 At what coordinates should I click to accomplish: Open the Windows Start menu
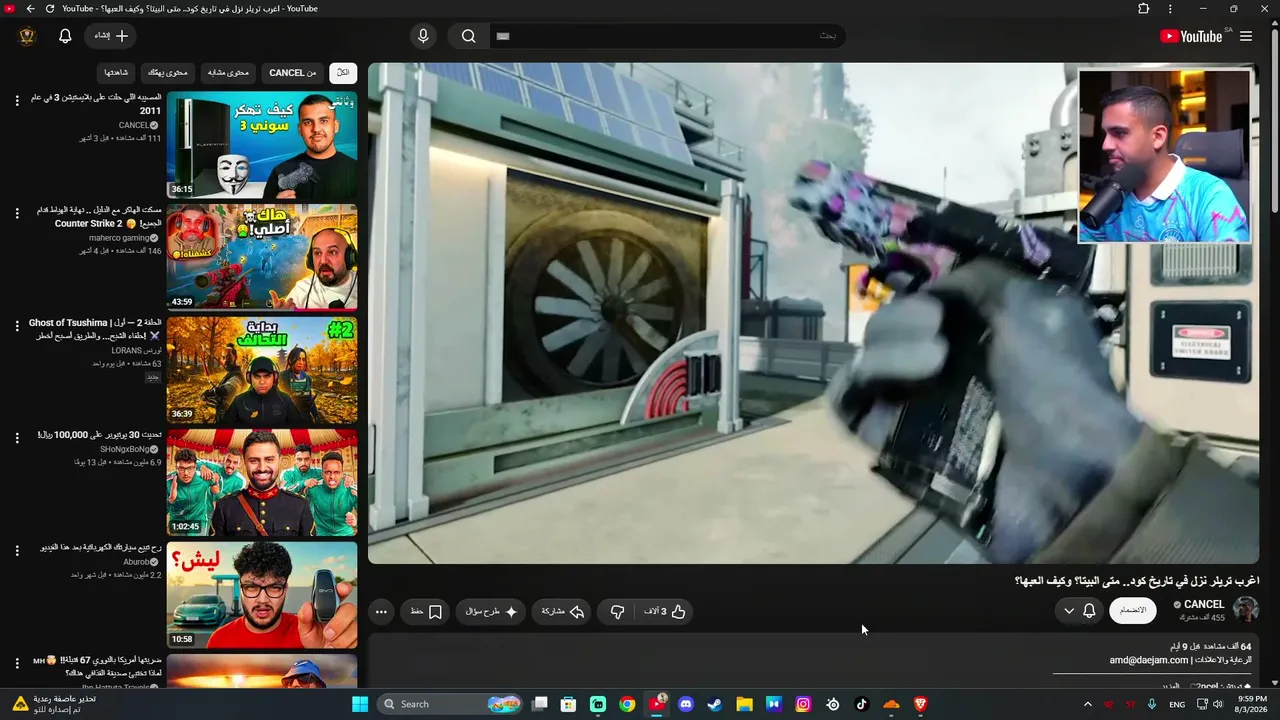(360, 704)
